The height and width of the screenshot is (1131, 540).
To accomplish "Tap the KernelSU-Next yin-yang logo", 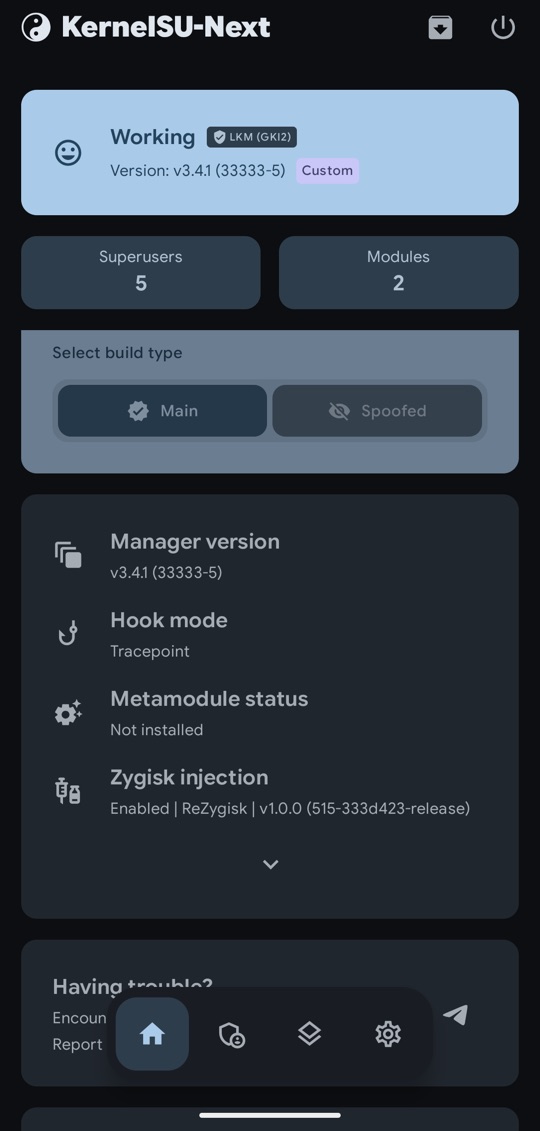I will pyautogui.click(x=36, y=27).
